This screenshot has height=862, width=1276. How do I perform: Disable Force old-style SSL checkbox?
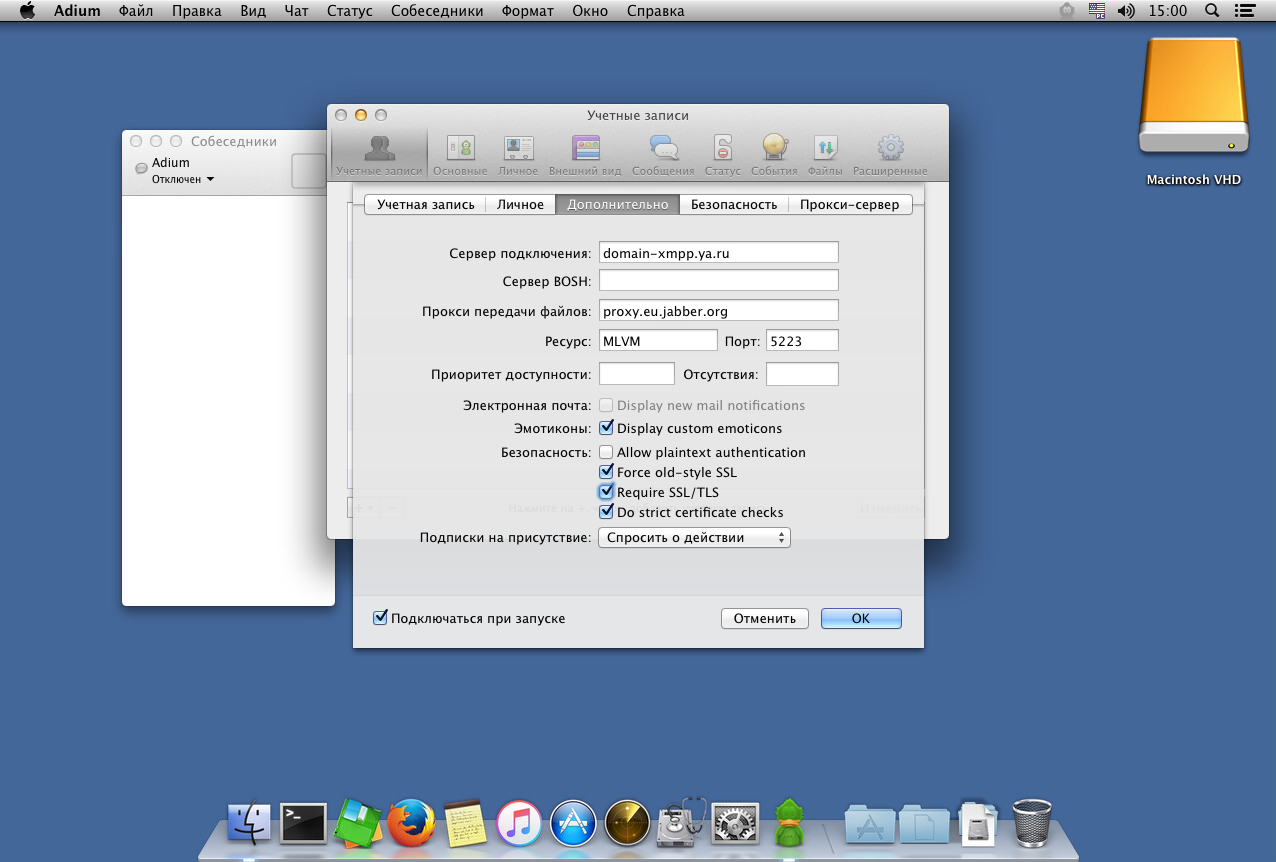click(x=606, y=472)
